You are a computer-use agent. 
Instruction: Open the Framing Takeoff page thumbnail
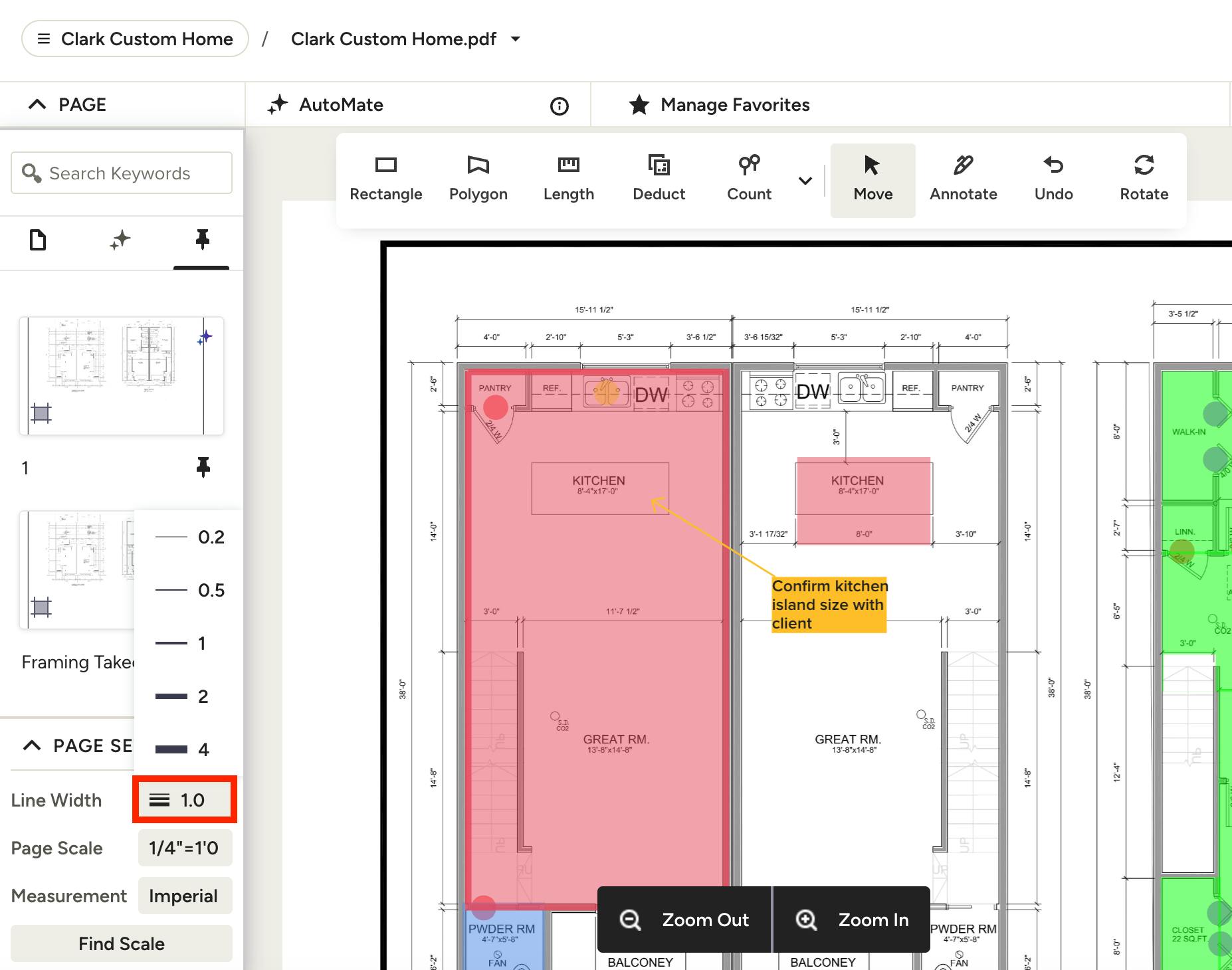pos(77,570)
